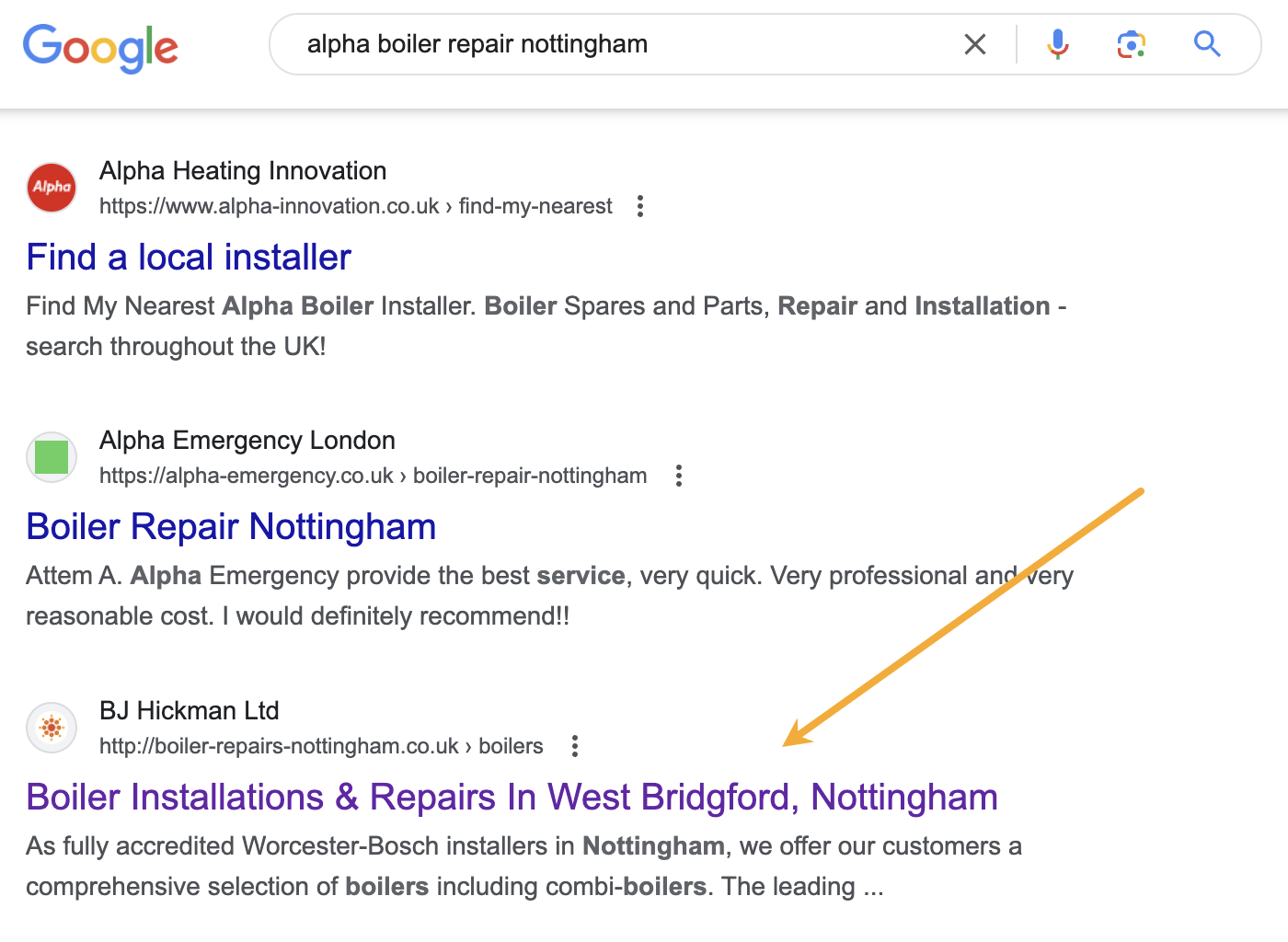Click the Alpha Heating Innovation favicon
This screenshot has height=942, width=1288.
(51, 187)
